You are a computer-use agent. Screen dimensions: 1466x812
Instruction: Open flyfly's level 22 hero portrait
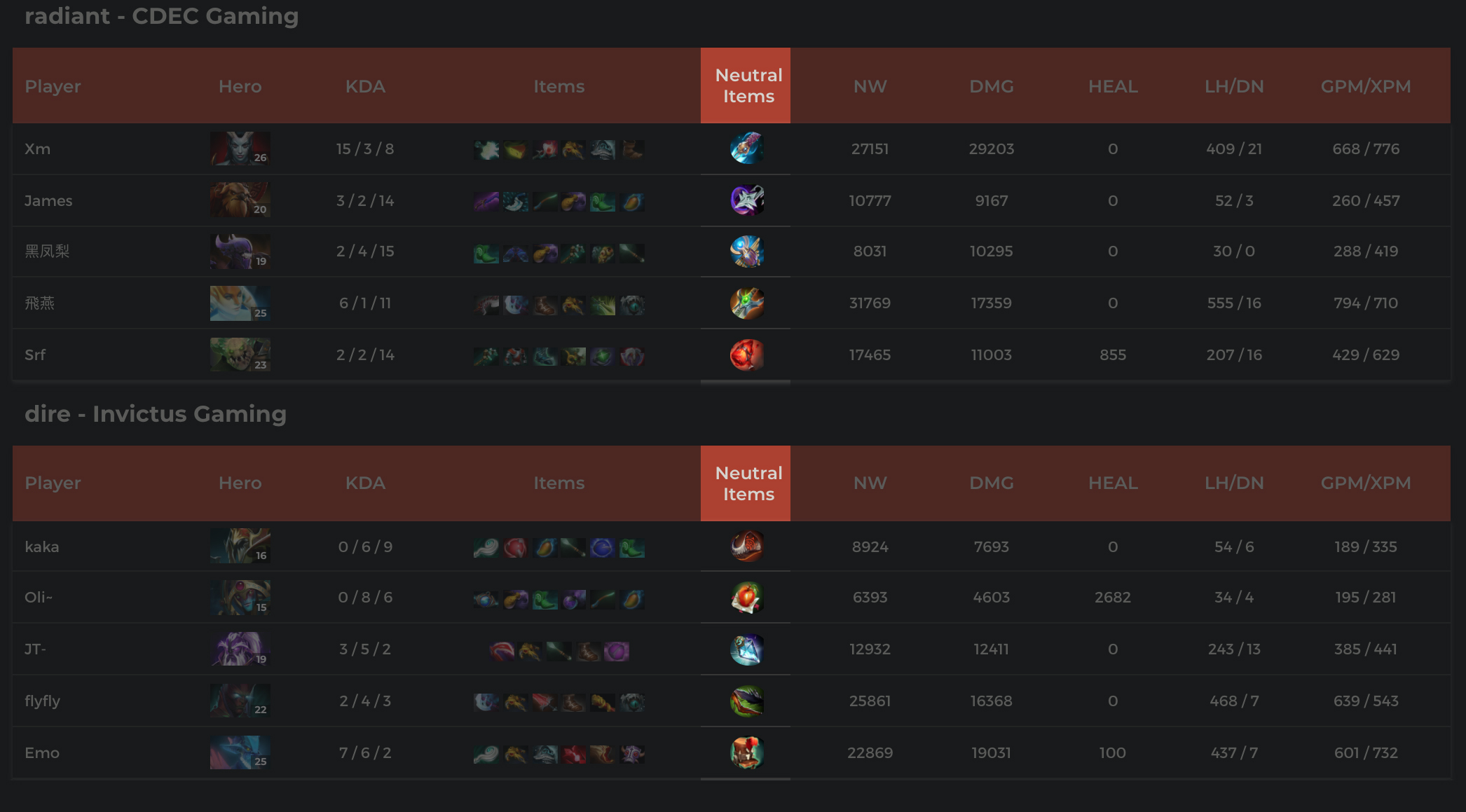tap(240, 701)
